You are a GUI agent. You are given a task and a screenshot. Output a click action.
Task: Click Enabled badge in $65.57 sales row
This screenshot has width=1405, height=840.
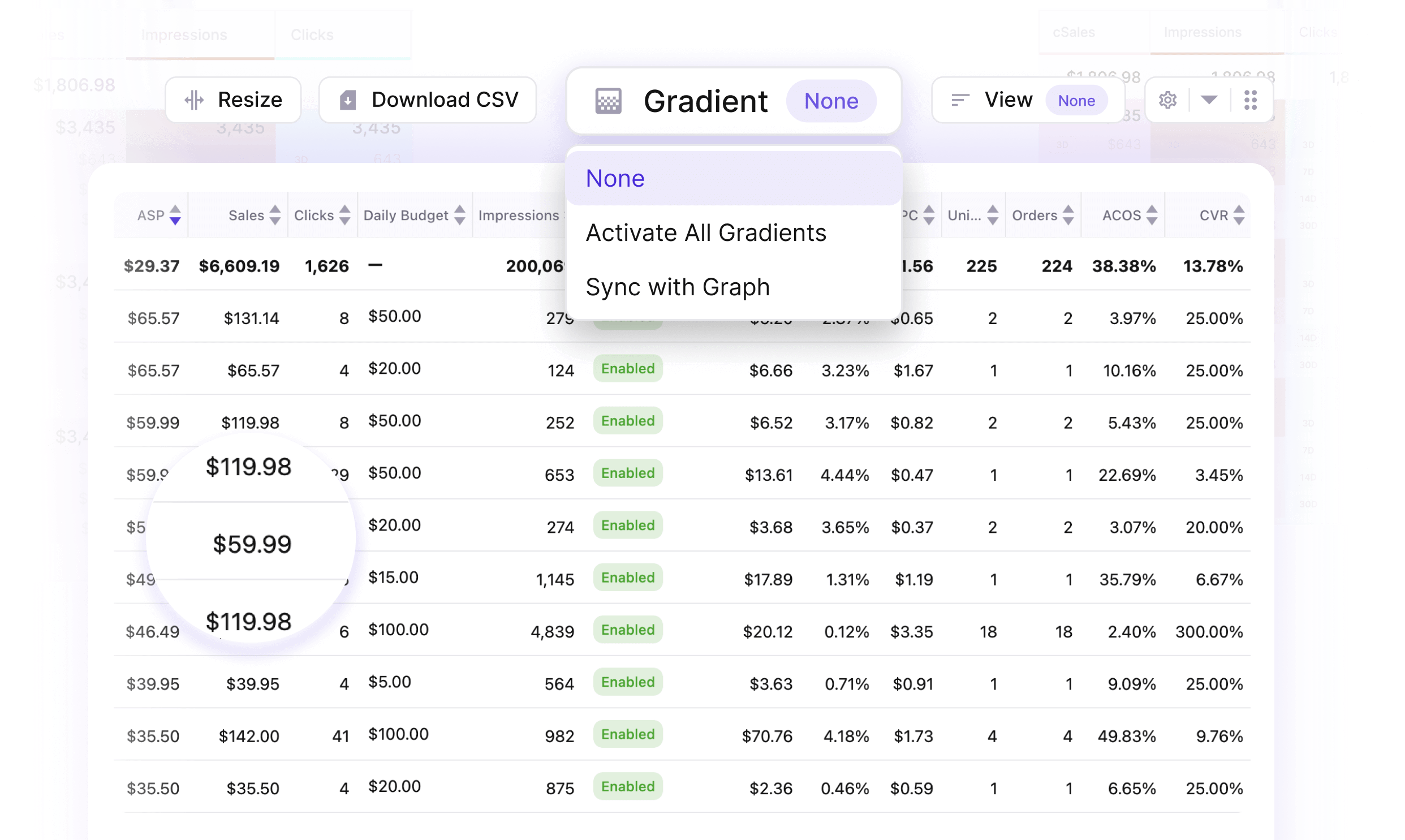[628, 369]
